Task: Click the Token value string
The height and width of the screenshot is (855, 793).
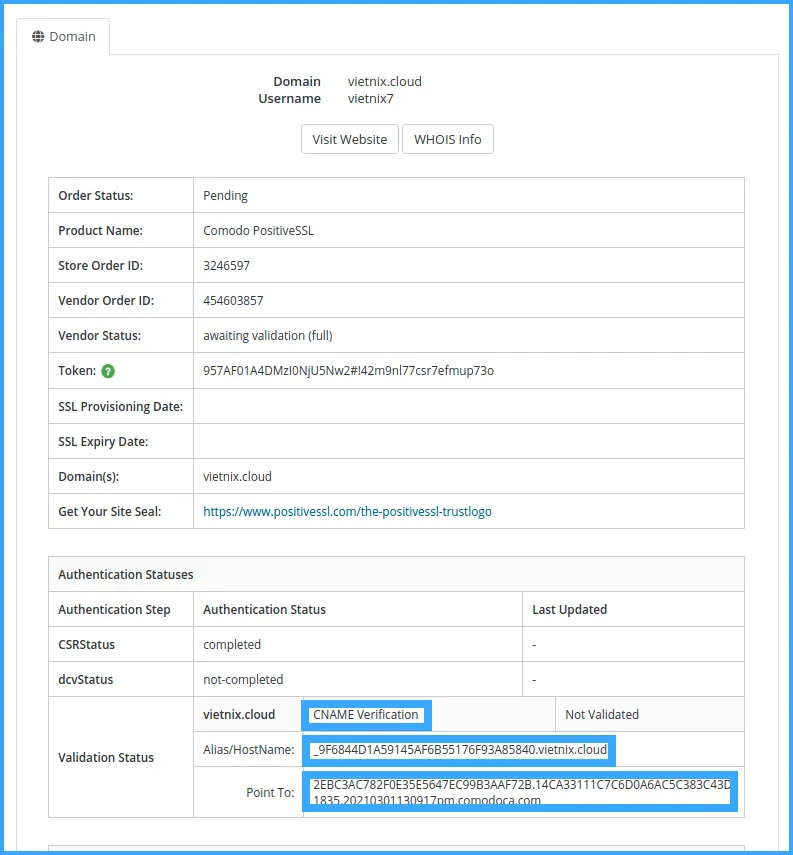Action: (348, 371)
